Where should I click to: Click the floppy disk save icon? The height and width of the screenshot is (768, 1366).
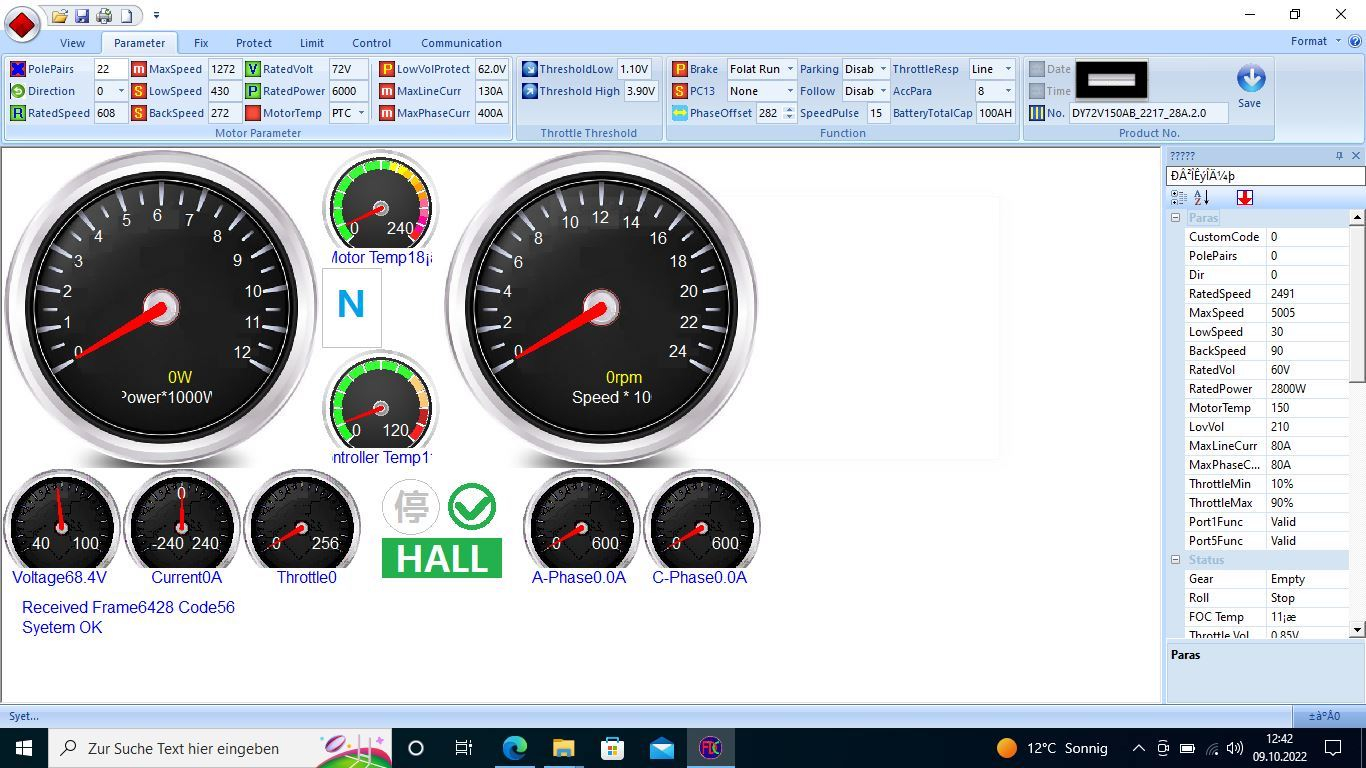point(82,16)
